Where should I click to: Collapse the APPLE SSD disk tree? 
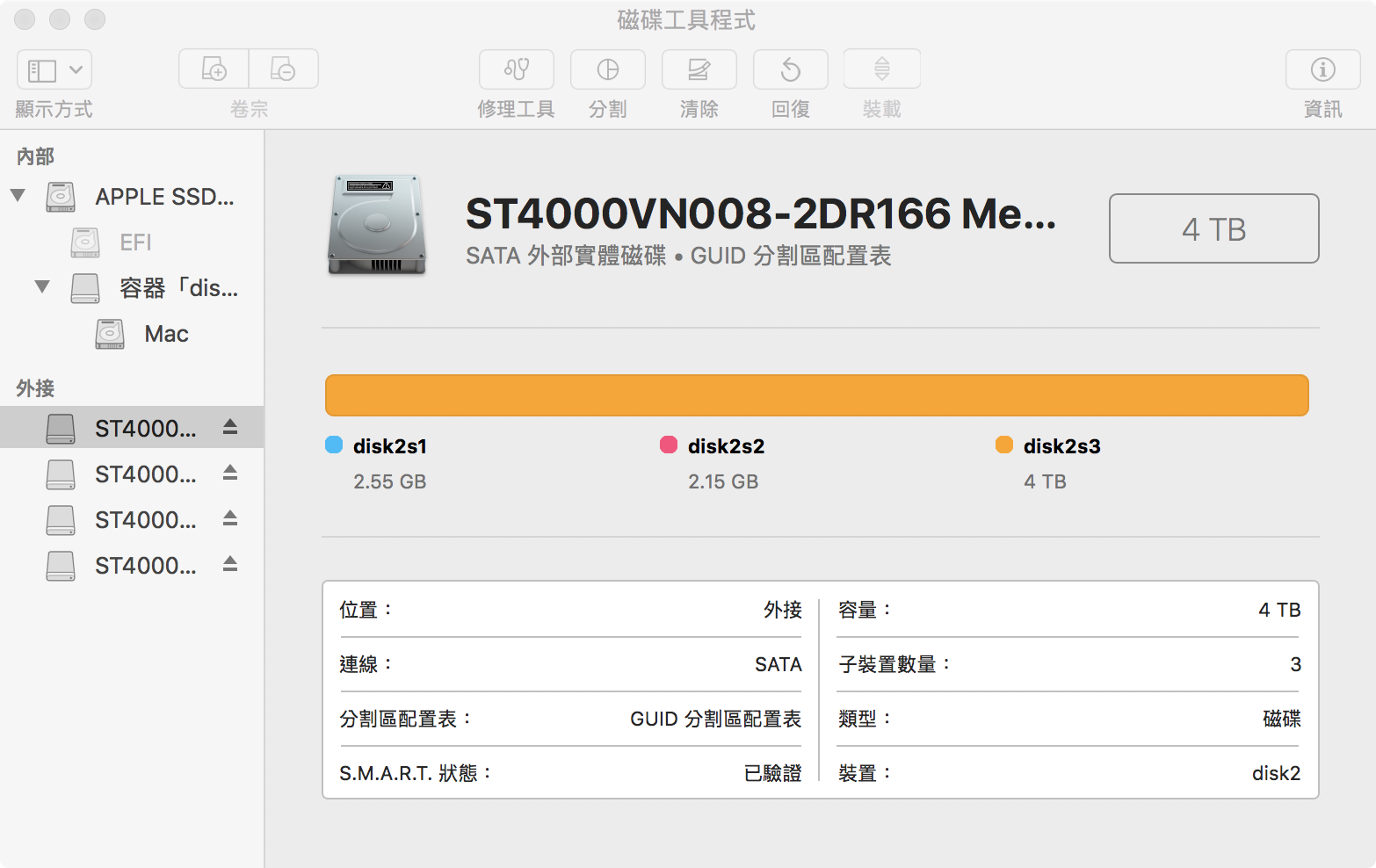coord(18,195)
